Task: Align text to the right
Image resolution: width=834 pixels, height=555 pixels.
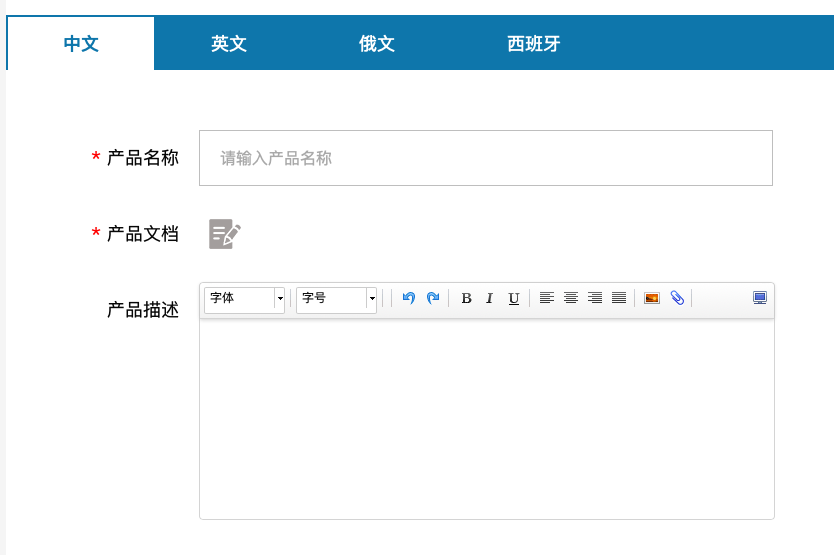Action: pyautogui.click(x=595, y=298)
